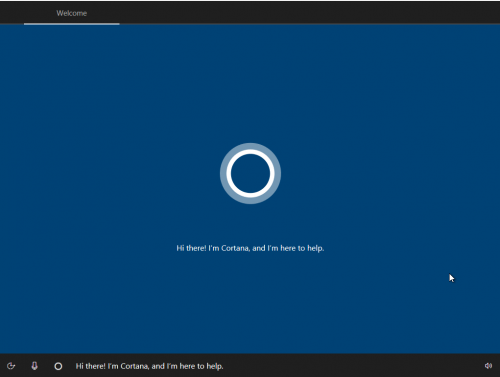Select the Welcome tab
500x377 pixels.
pos(71,13)
